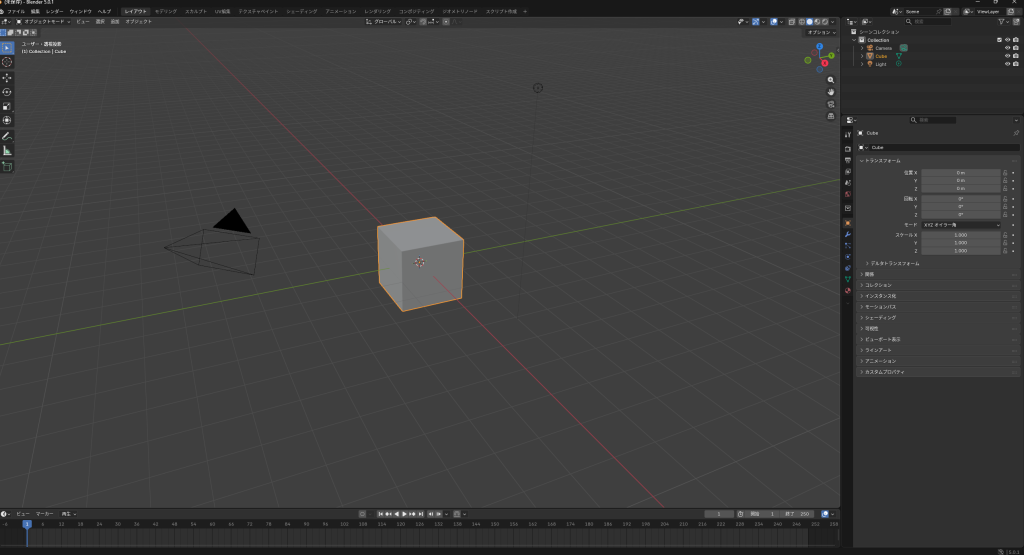Select the Rotate tool in the viewport toolbar
1024x555 pixels.
[7, 92]
